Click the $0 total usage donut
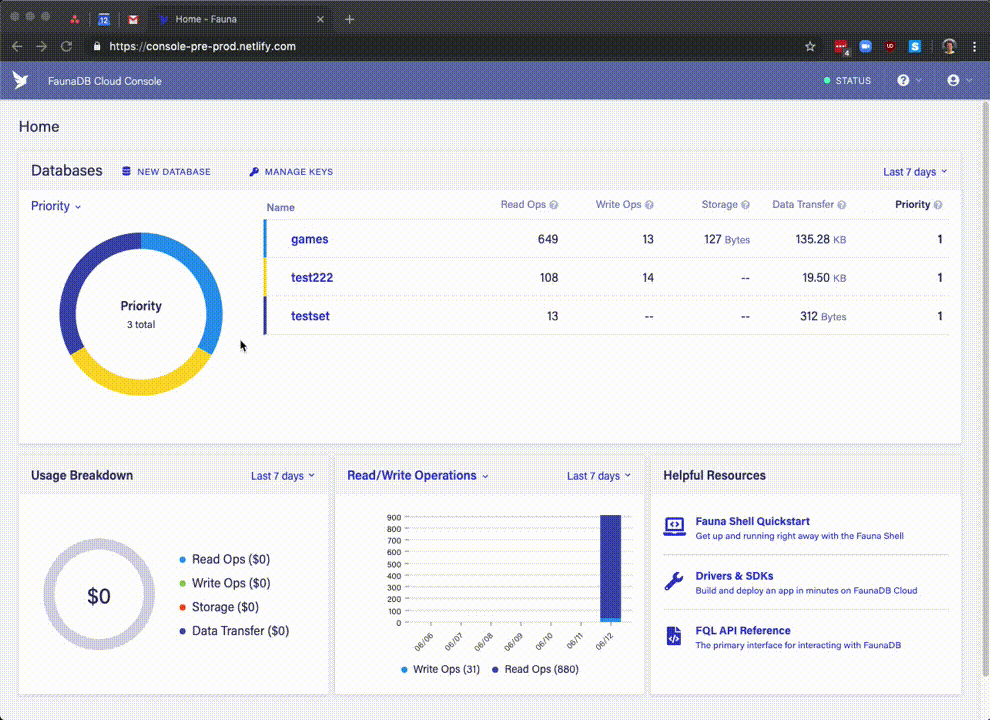Image resolution: width=990 pixels, height=720 pixels. pyautogui.click(x=99, y=594)
